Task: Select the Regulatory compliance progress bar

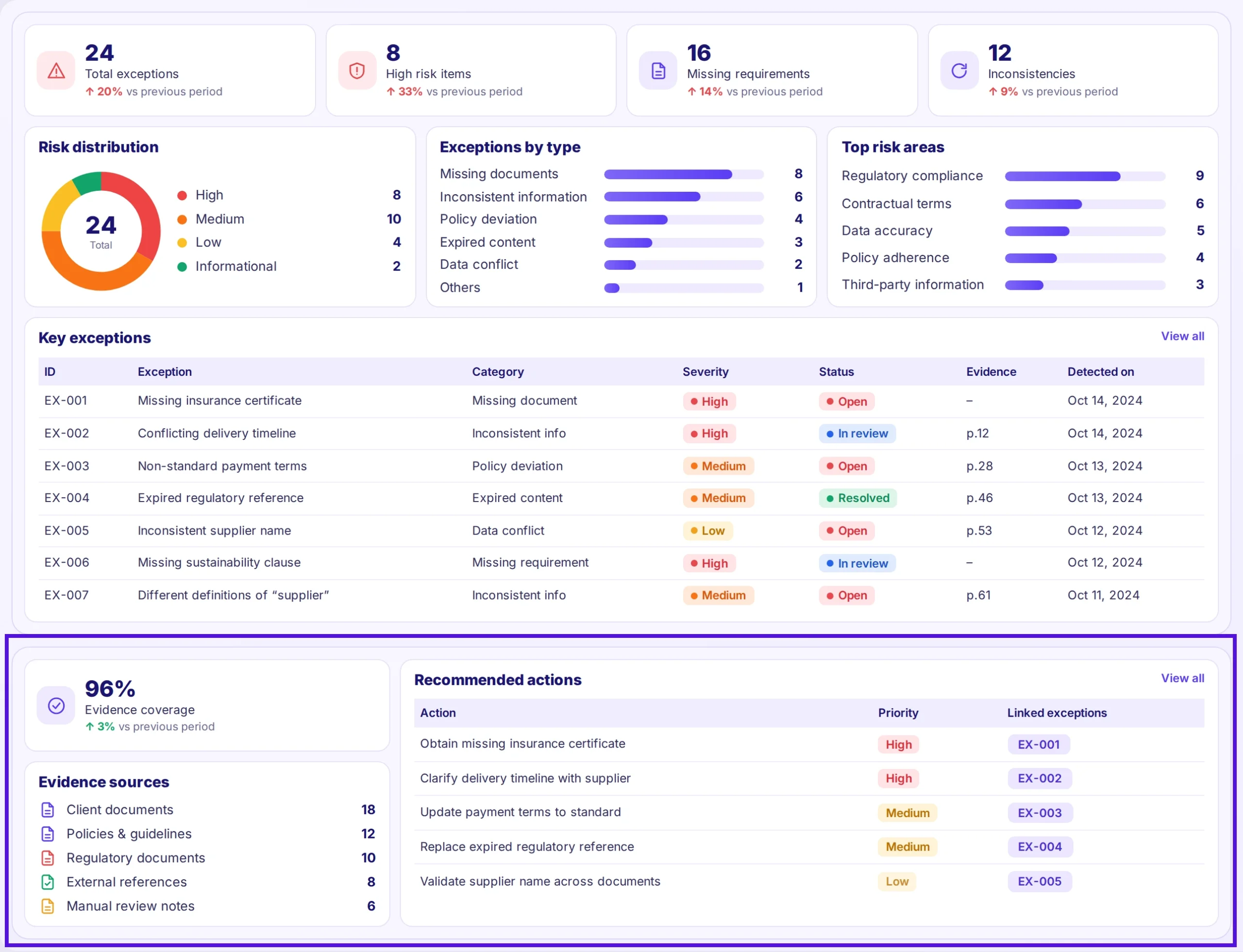Action: pos(1085,176)
